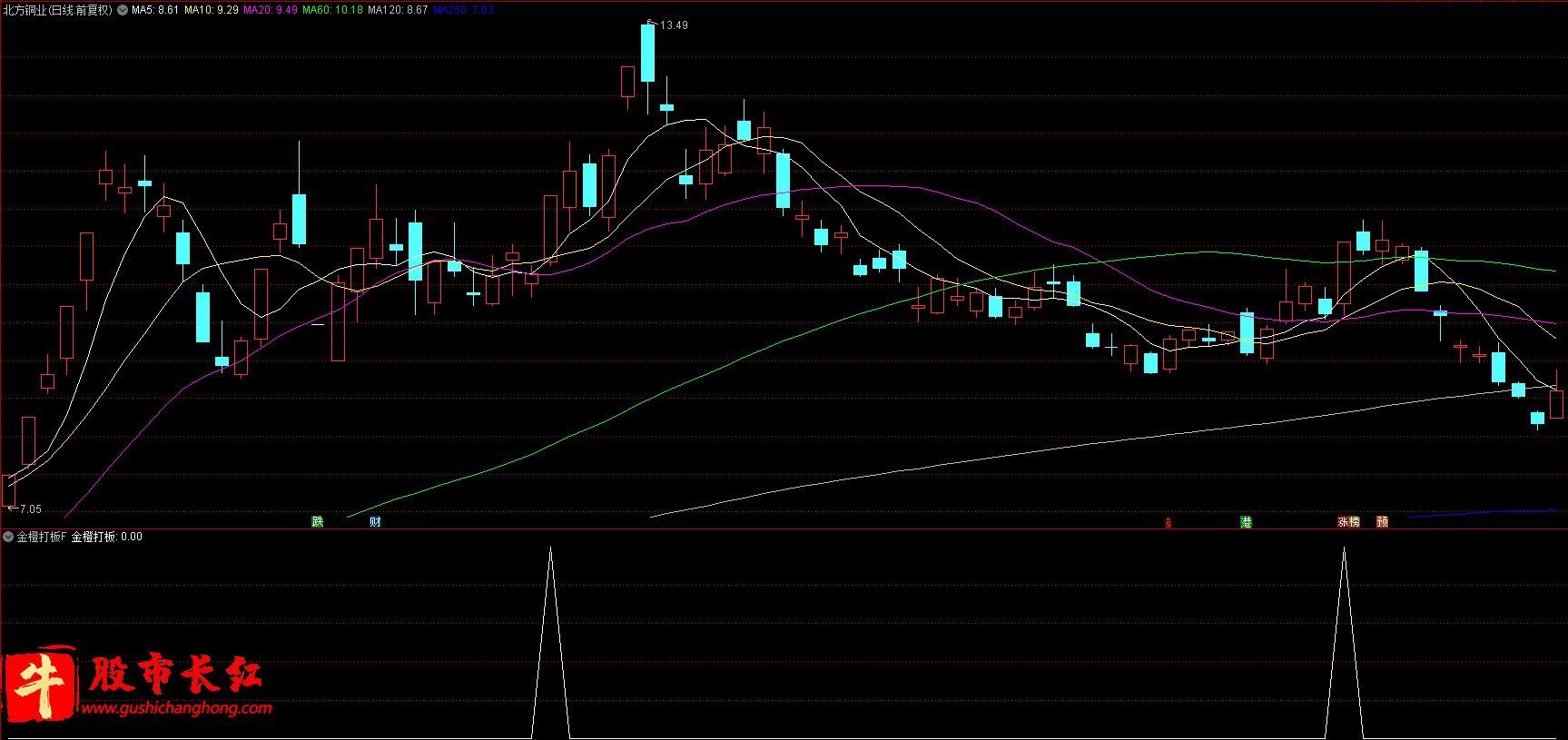Select the magenta MA20: 9.49 label
Viewport: 1568px width, 740px height.
point(271,10)
